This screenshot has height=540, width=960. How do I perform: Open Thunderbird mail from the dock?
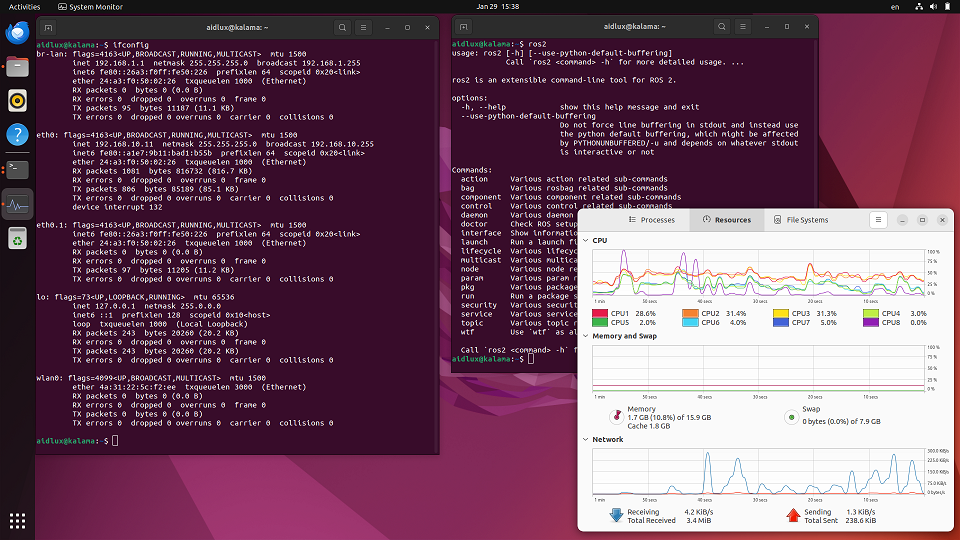17,33
